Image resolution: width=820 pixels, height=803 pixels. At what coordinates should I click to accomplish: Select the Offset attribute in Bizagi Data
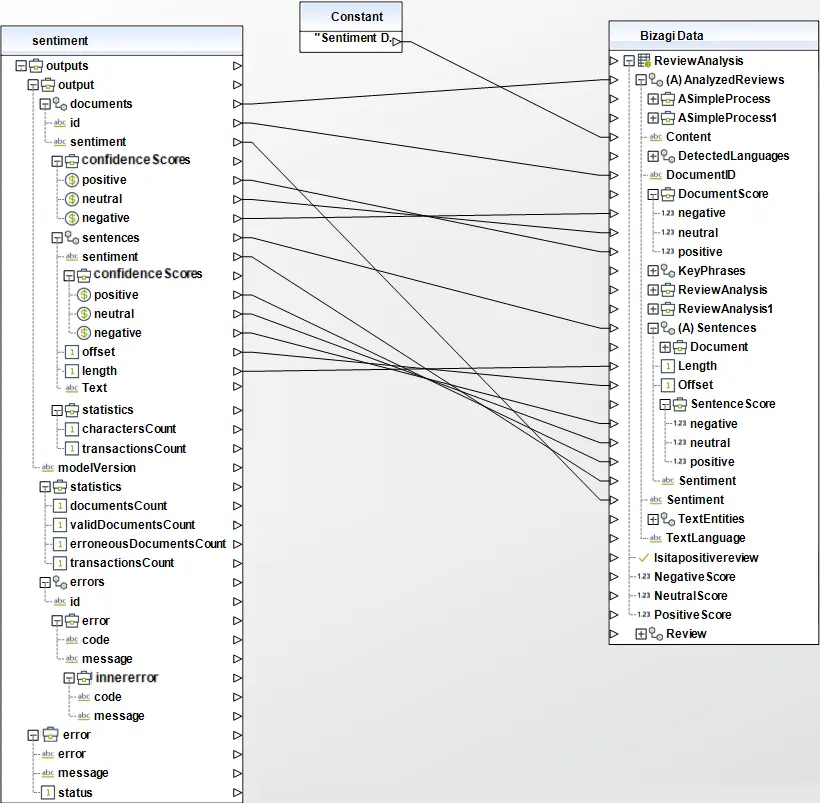pos(695,385)
